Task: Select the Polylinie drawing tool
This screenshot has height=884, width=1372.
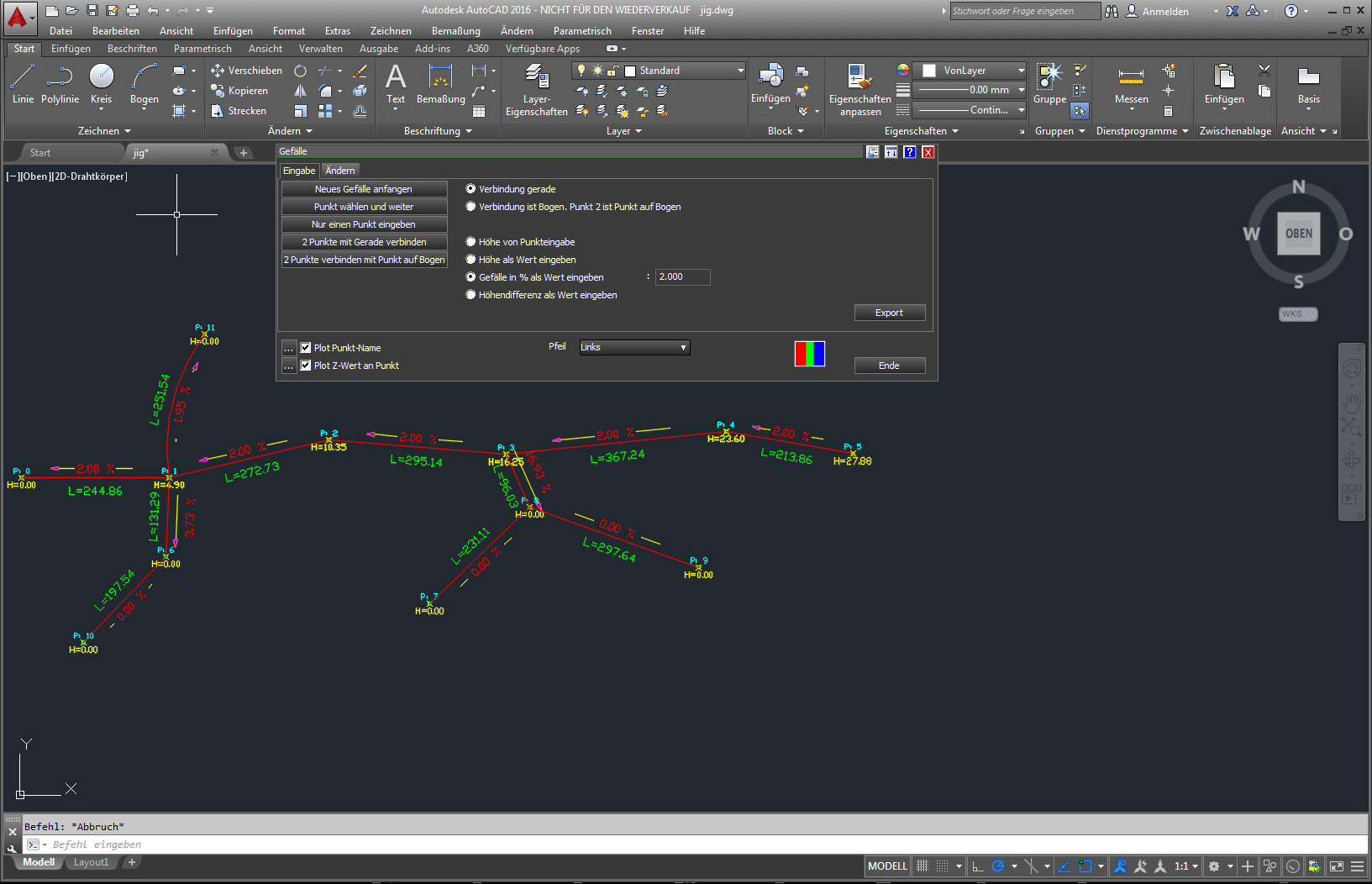Action: [x=60, y=84]
